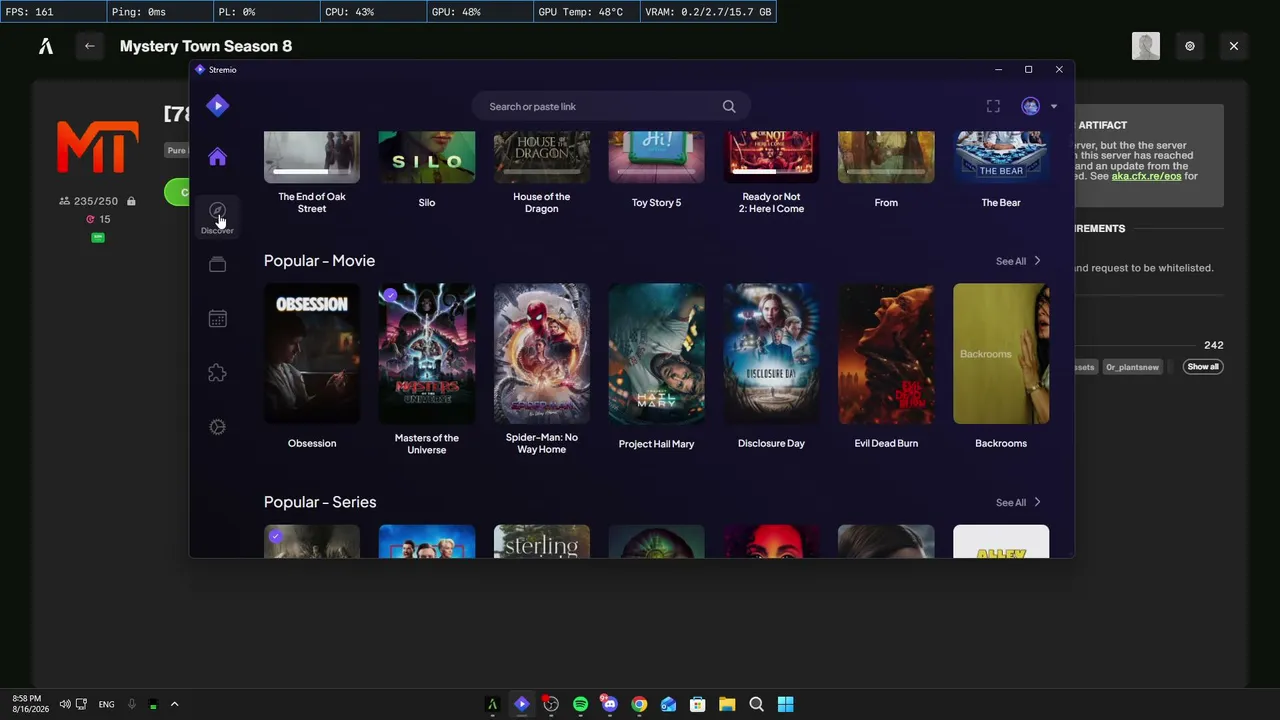Image resolution: width=1280 pixels, height=720 pixels.
Task: Click the watched checkmark on the first Popular Series poster
Action: tap(275, 536)
